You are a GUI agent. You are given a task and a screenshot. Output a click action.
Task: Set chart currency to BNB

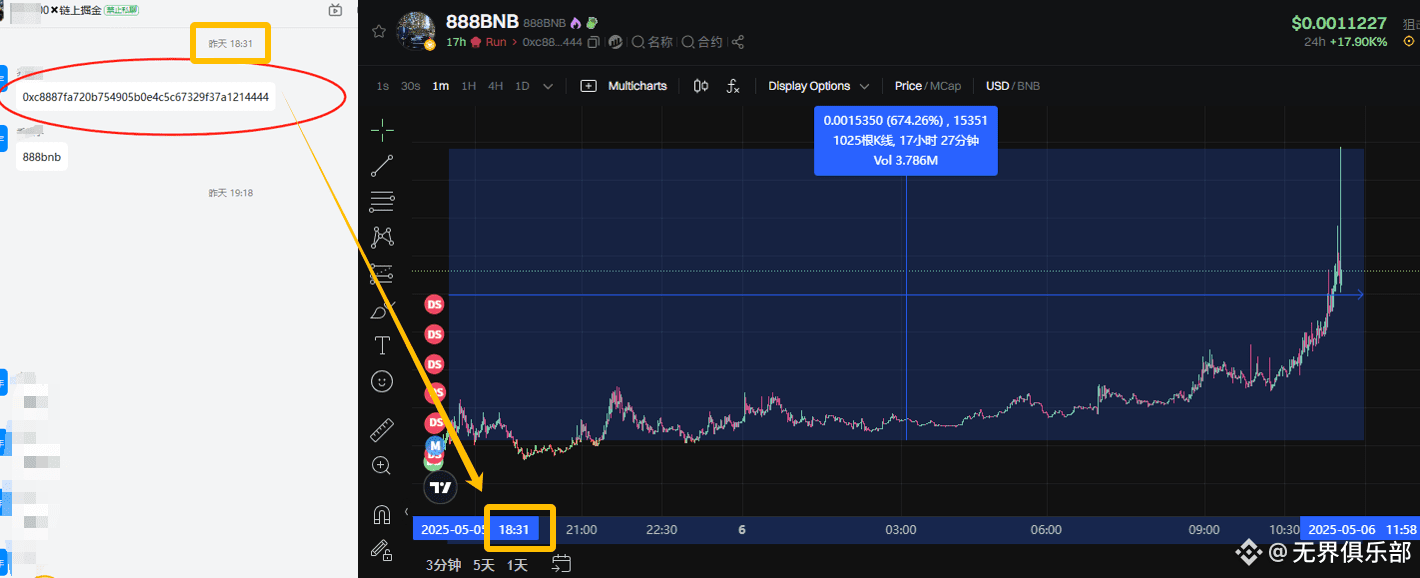tap(1029, 86)
